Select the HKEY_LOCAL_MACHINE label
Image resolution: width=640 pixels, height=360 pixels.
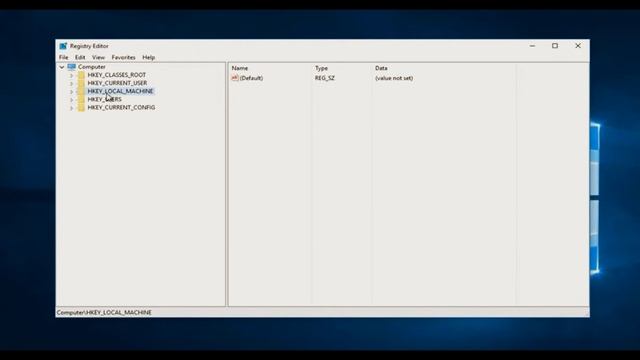120,91
